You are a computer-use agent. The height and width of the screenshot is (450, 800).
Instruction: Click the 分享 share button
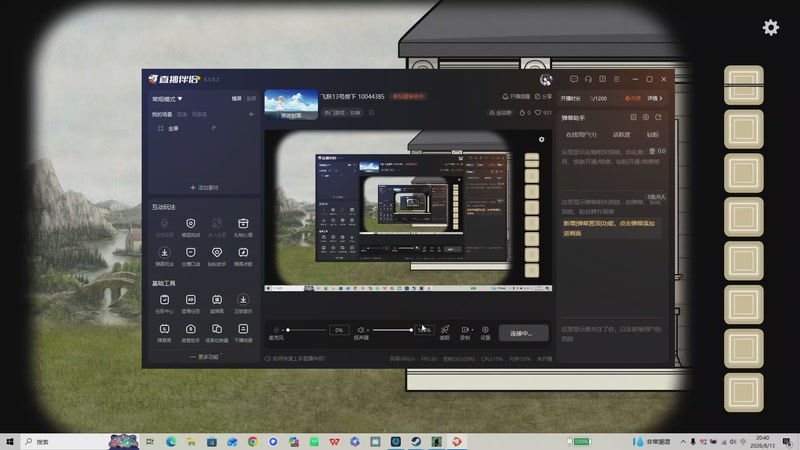pyautogui.click(x=543, y=96)
